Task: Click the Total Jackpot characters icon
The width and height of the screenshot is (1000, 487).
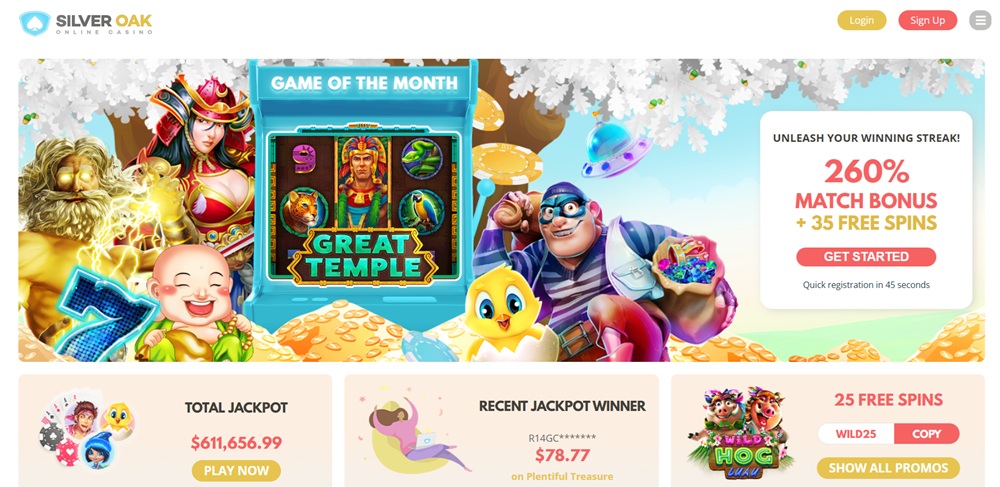Action: click(87, 430)
